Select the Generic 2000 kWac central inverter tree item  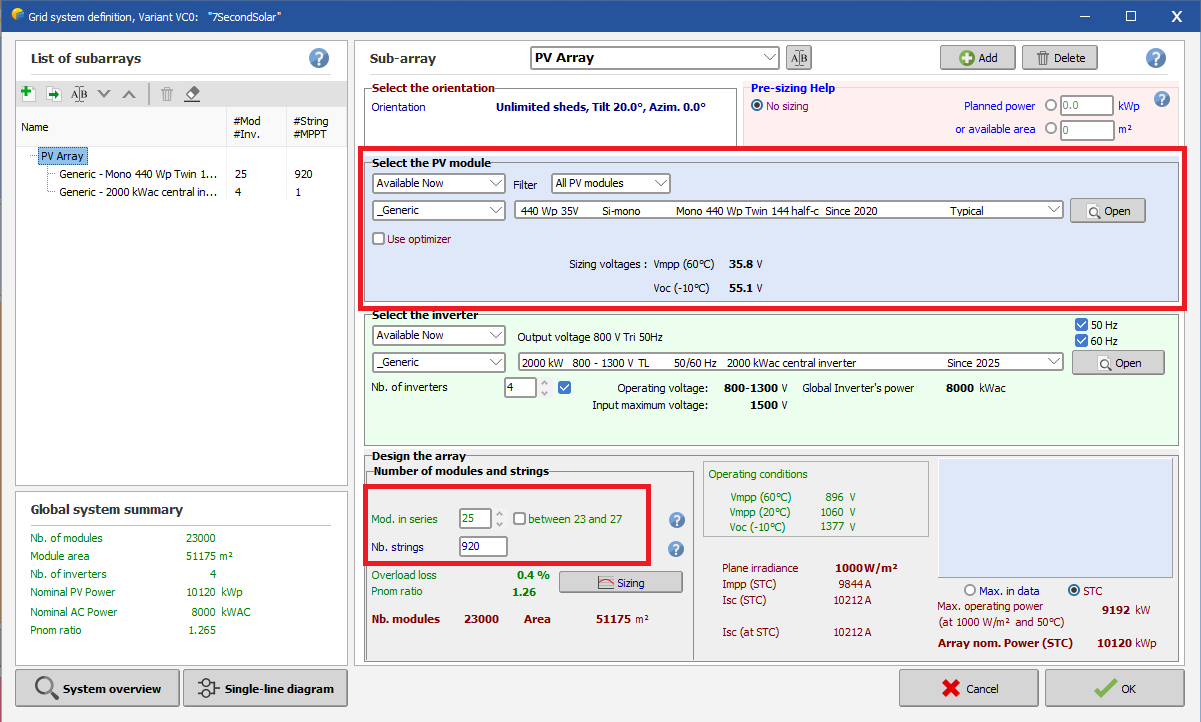(x=137, y=192)
